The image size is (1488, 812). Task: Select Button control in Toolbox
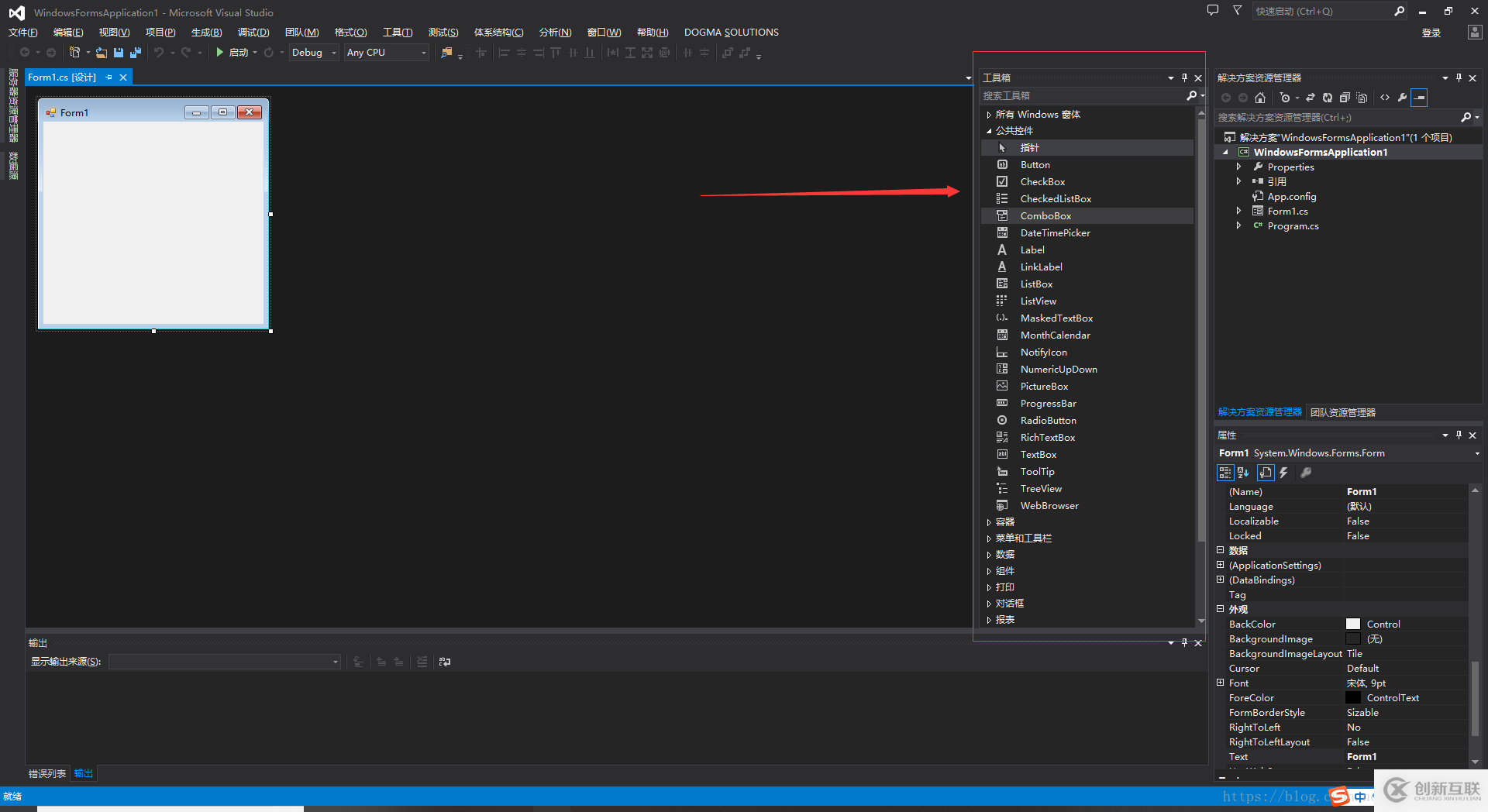1087,164
